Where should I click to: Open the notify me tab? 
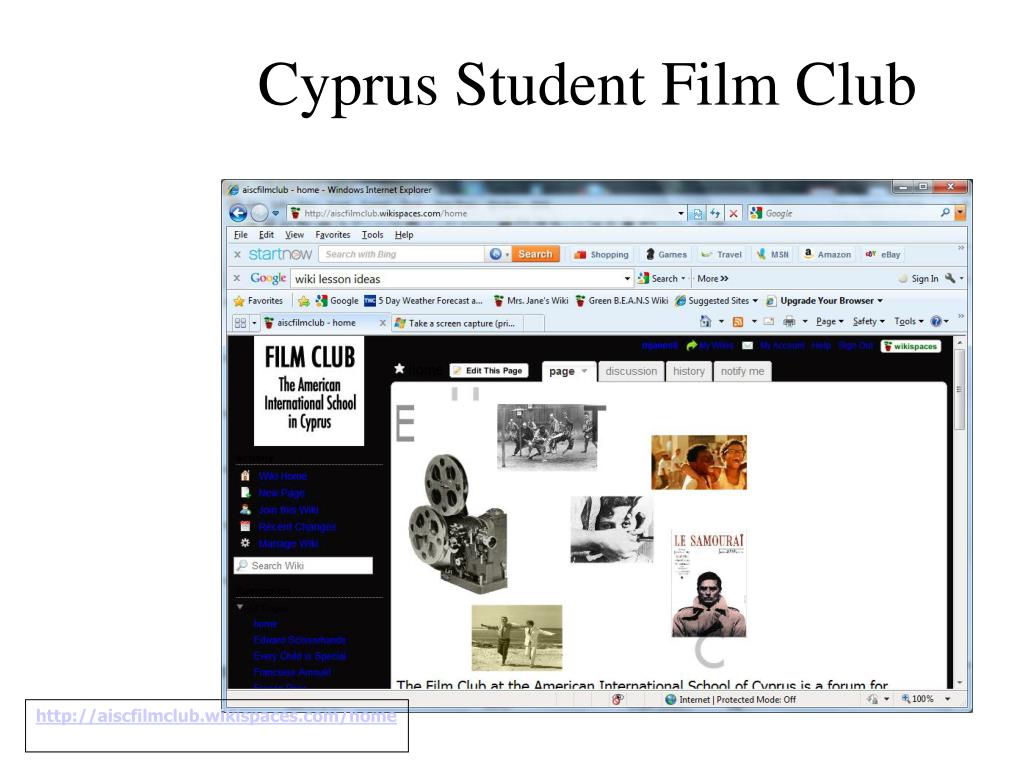click(x=743, y=371)
